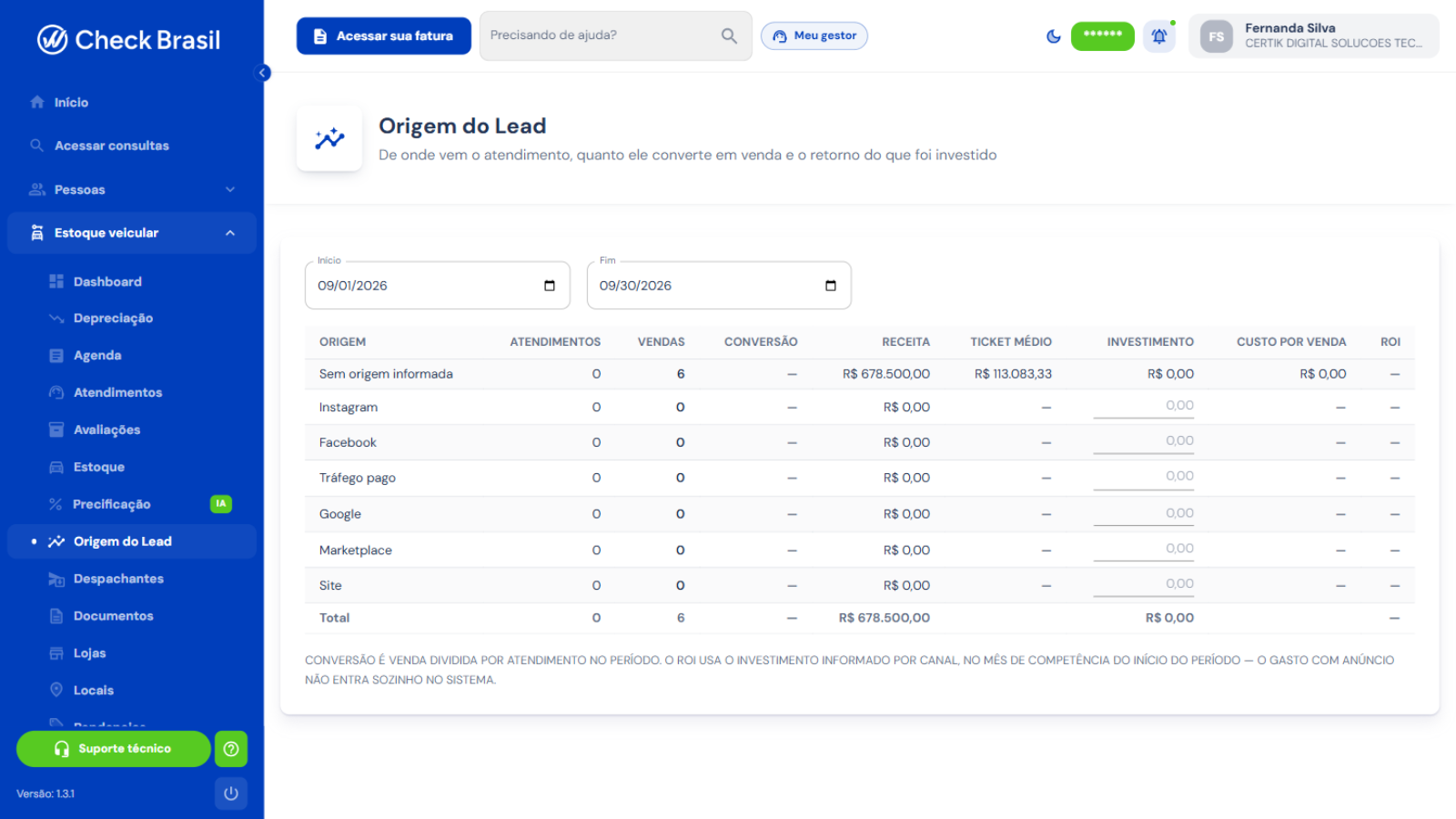Open Fernanda Silva profile menu
The image size is (1456, 819).
[x=1314, y=36]
